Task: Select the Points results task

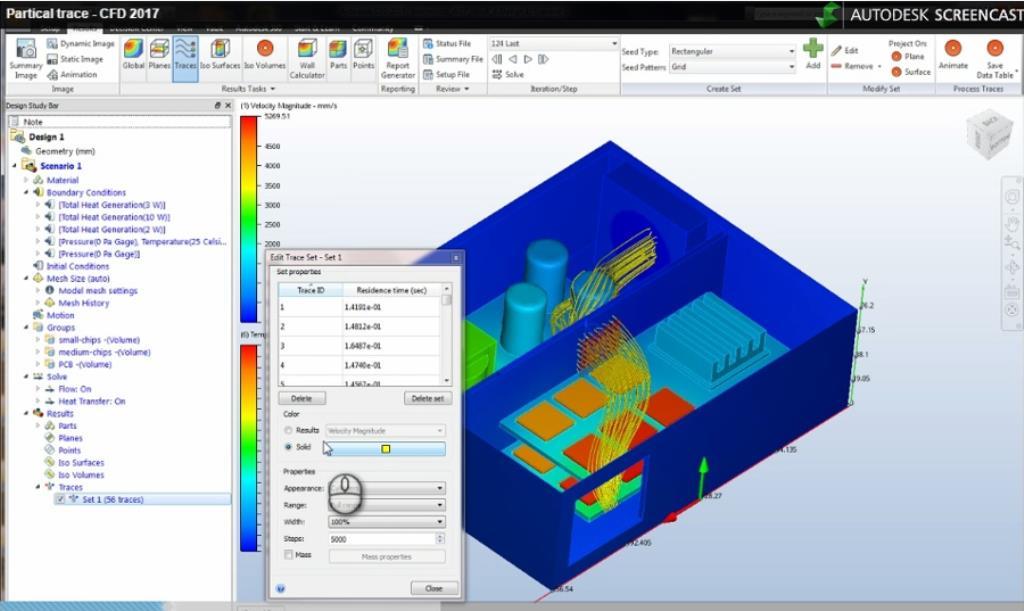Action: tap(364, 54)
